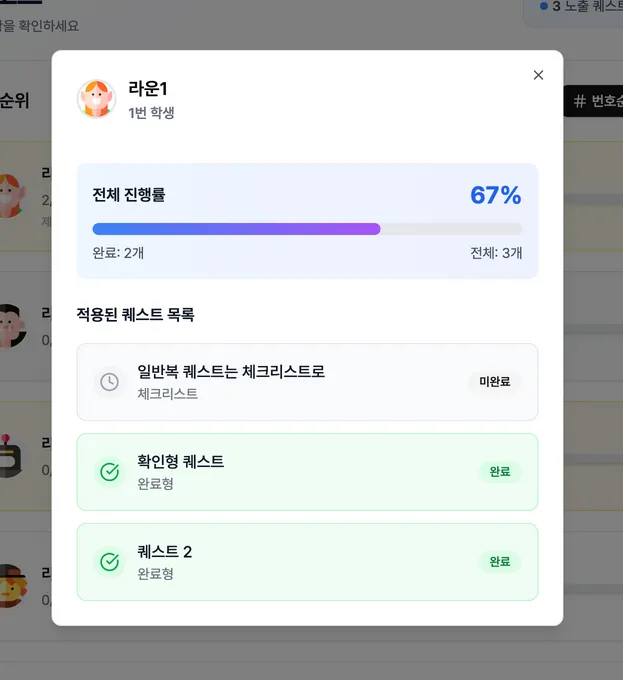The image size is (623, 680).
Task: Click the overall progress bar
Action: pyautogui.click(x=306, y=229)
